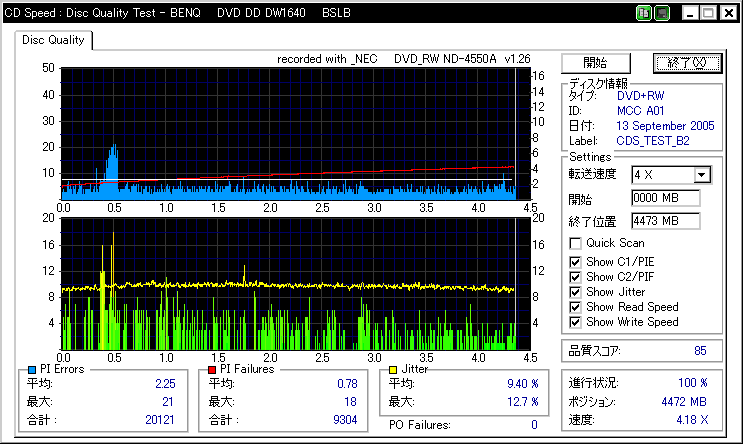Image resolution: width=743 pixels, height=444 pixels.
Task: Open the 転送速度 speed dropdown
Action: [x=701, y=175]
